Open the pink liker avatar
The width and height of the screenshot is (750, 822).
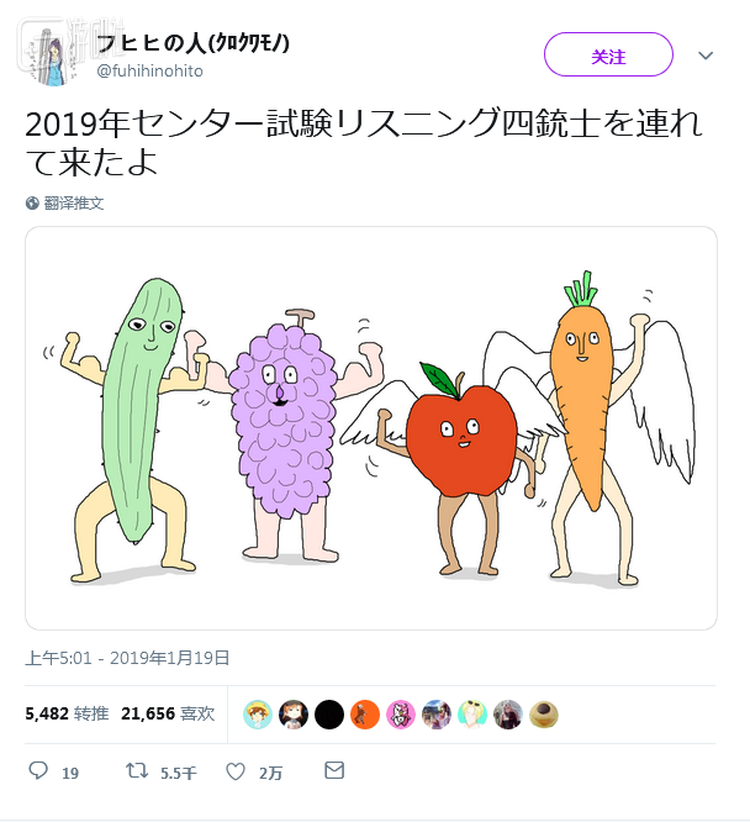pos(401,714)
